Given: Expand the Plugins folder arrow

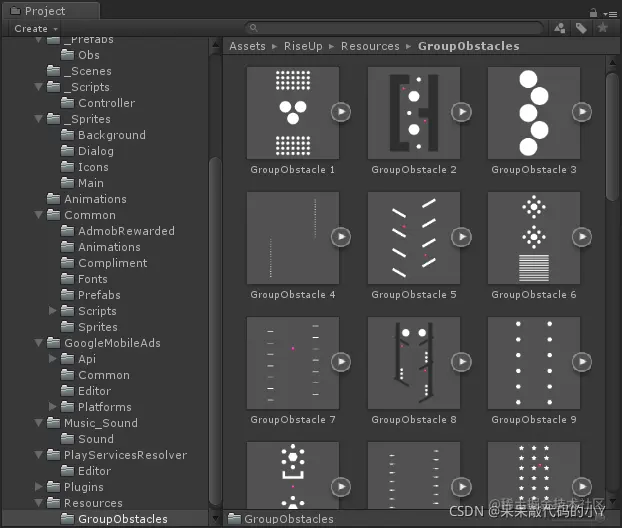Looking at the screenshot, I should pos(38,487).
